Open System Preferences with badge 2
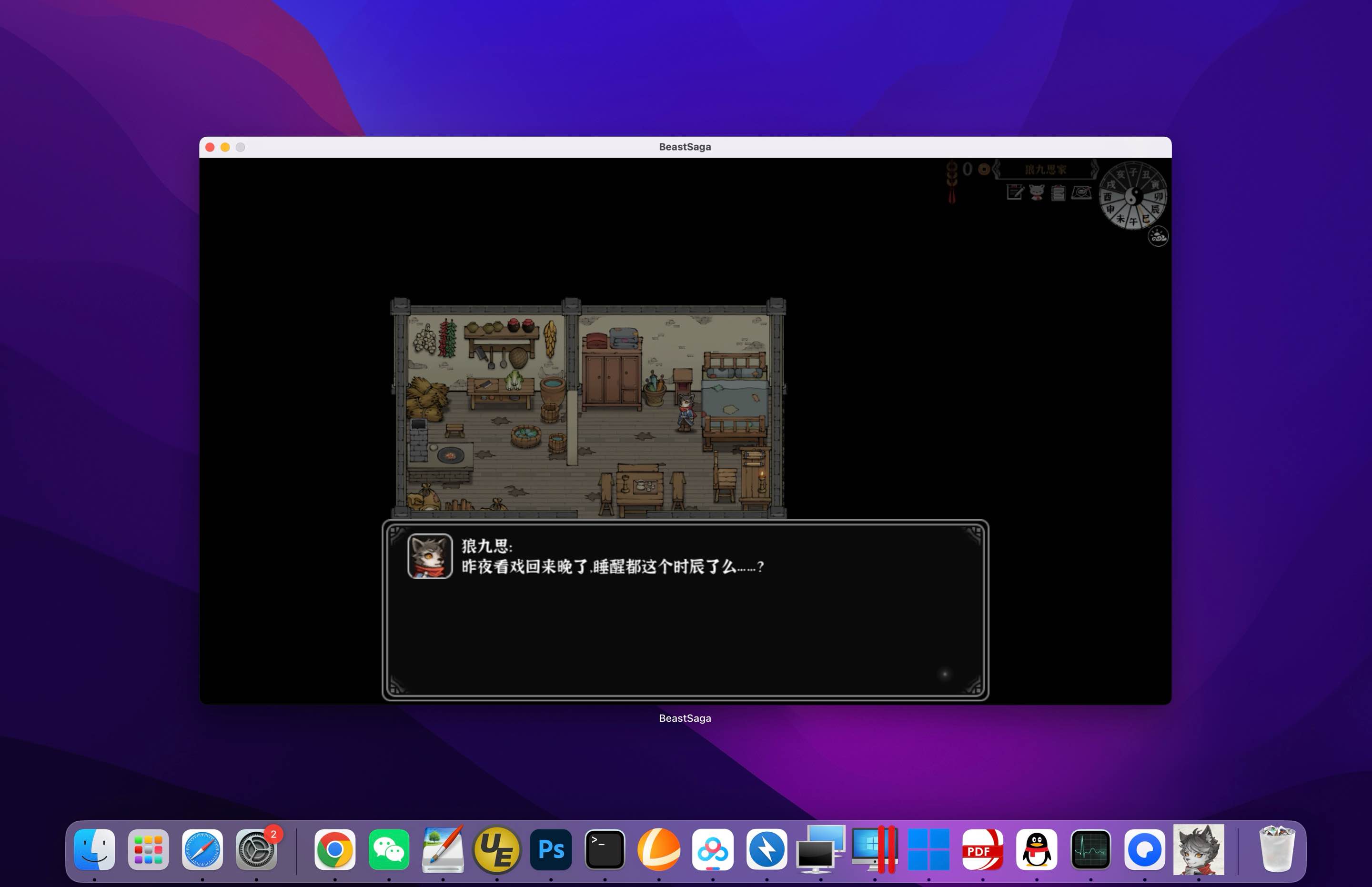Viewport: 1372px width, 887px height. coord(256,849)
